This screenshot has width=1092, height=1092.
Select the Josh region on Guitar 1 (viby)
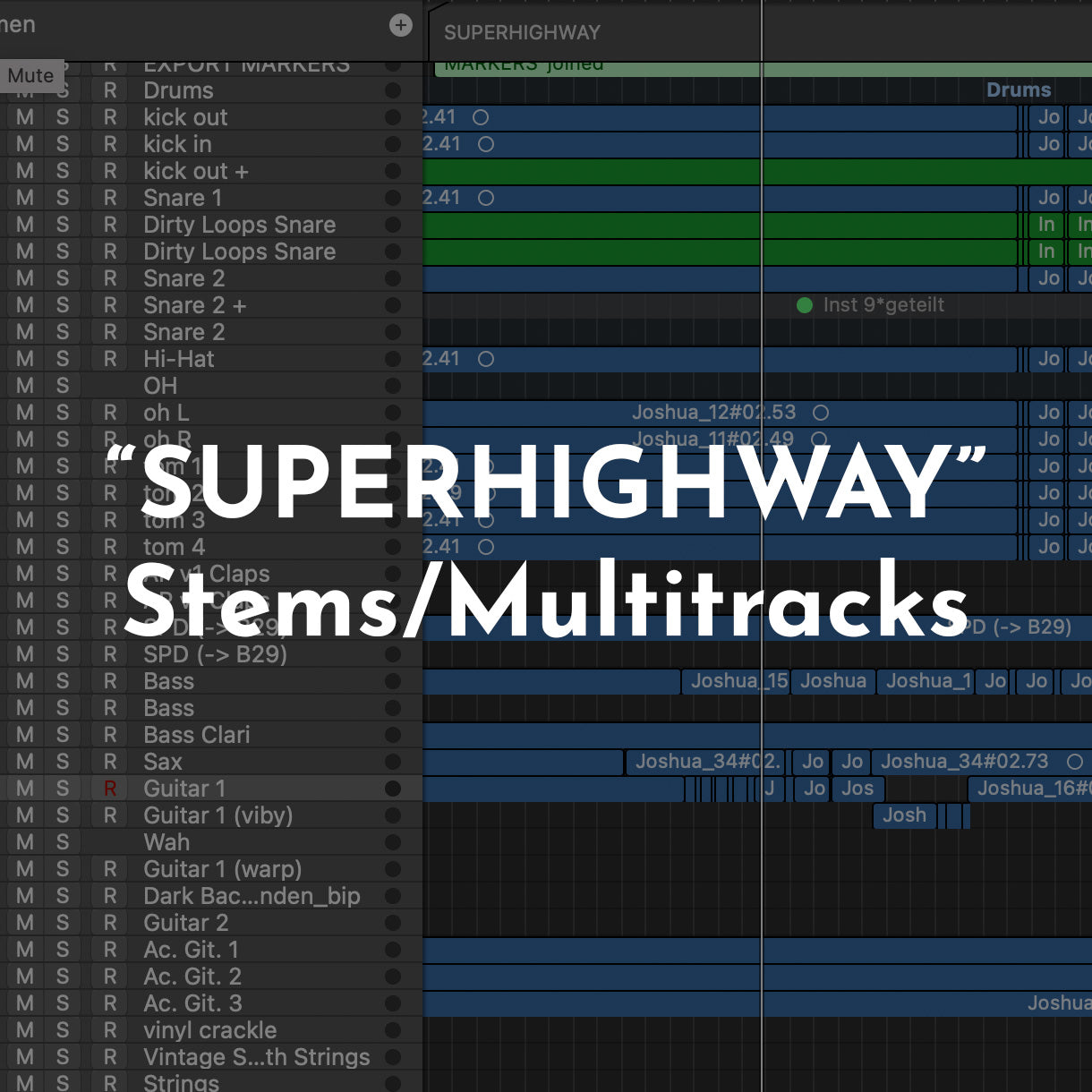[x=904, y=815]
